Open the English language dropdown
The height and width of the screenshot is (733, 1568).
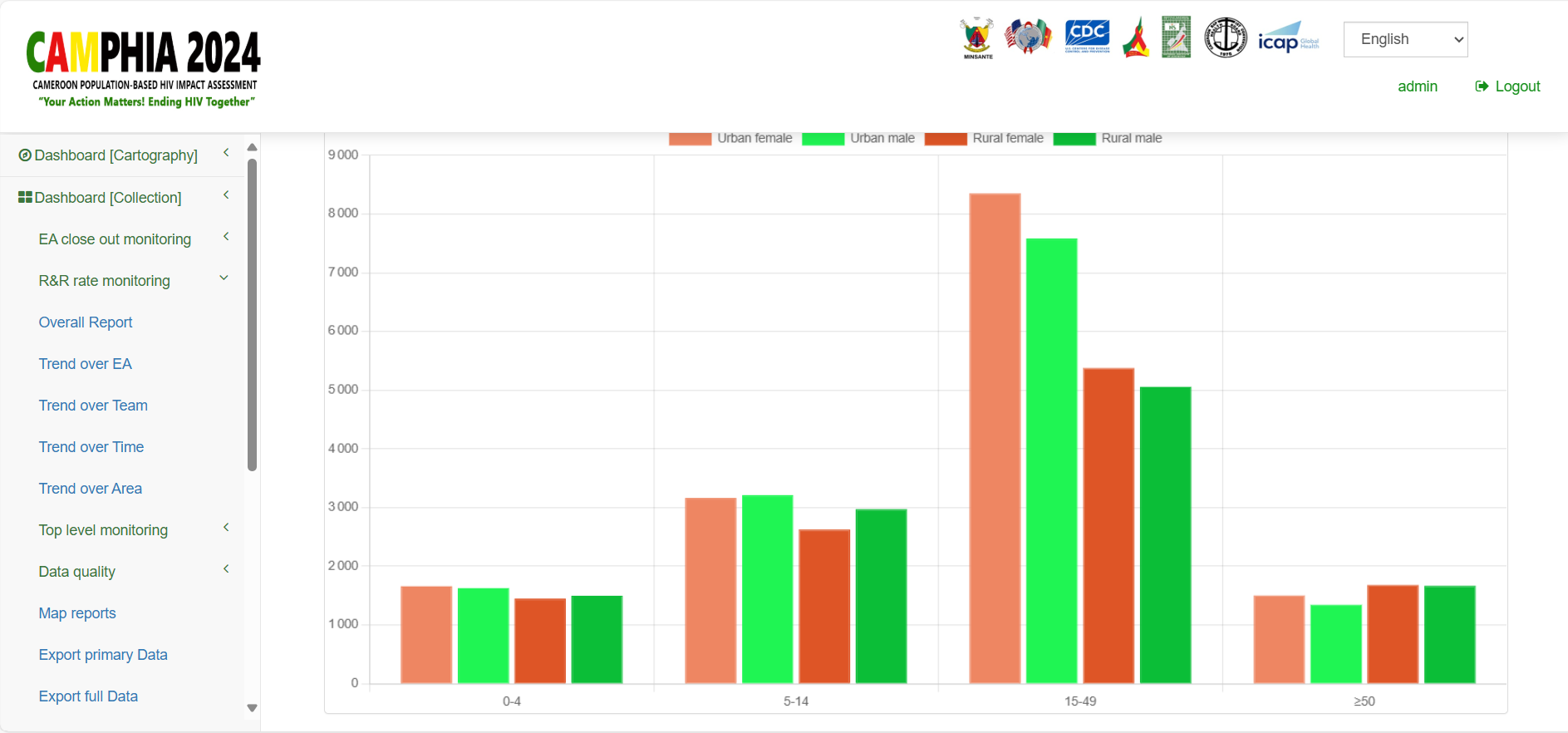[1405, 40]
